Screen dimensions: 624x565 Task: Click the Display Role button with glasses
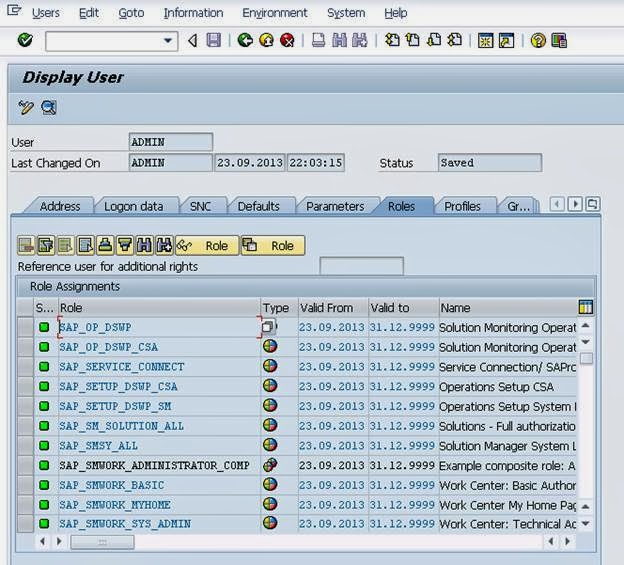[207, 245]
